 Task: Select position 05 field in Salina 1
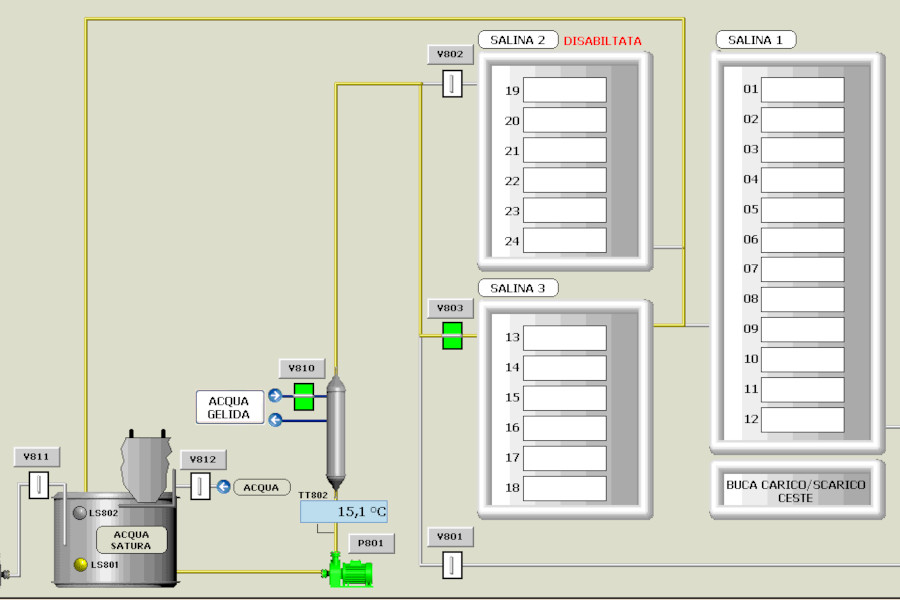[x=802, y=210]
